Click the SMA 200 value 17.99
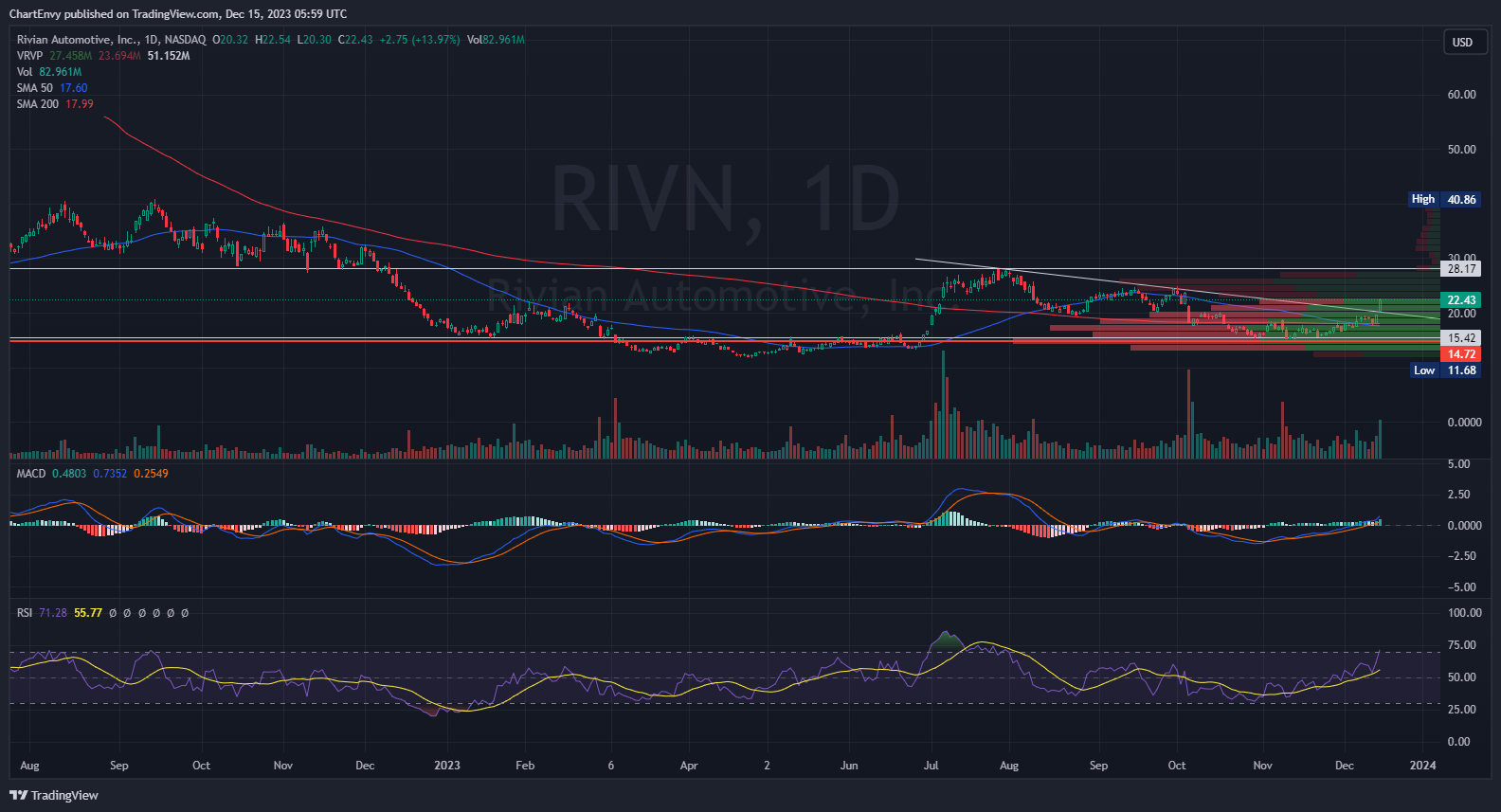The height and width of the screenshot is (812, 1501). pos(80,104)
